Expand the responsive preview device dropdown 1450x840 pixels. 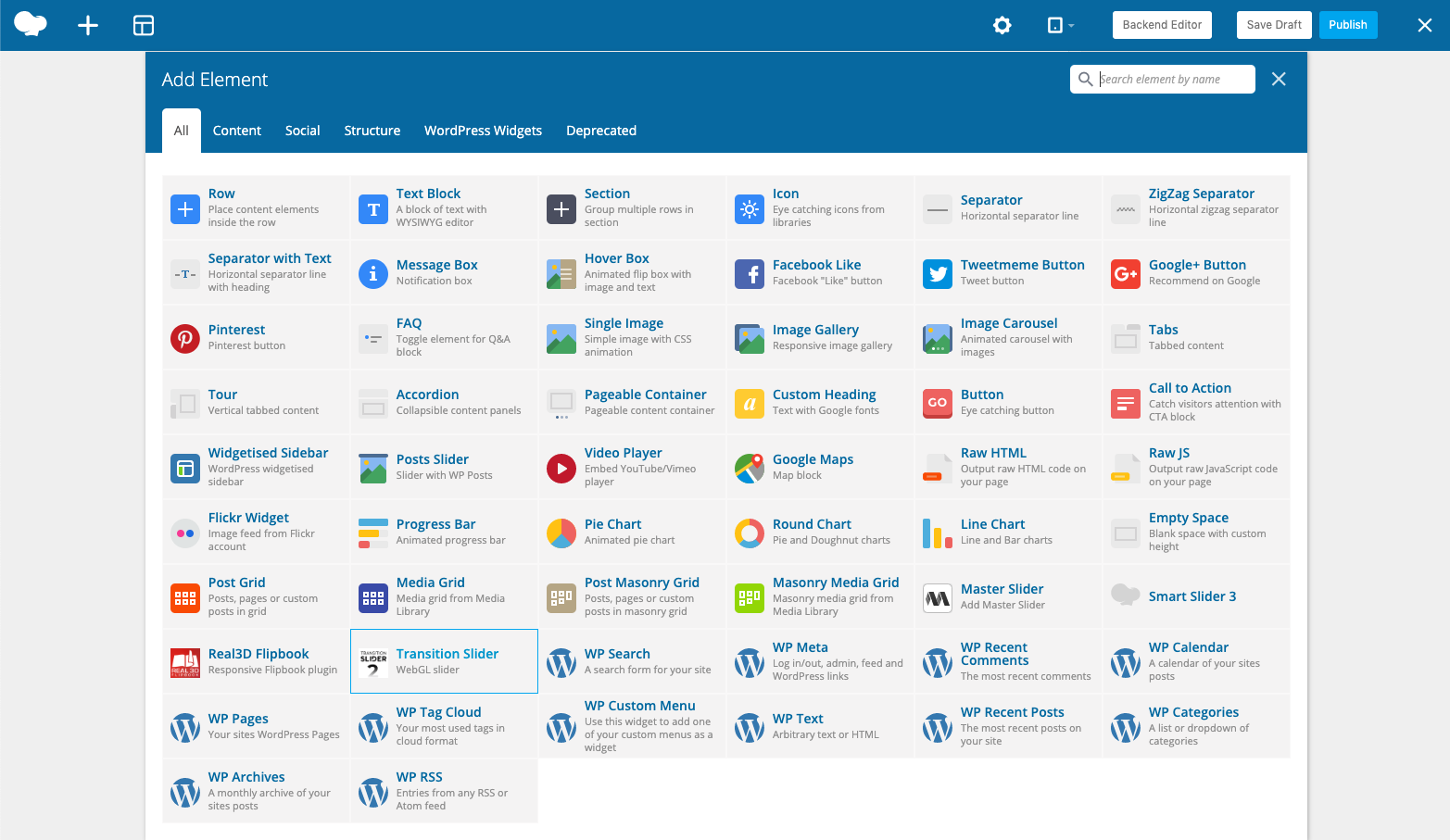1061,25
